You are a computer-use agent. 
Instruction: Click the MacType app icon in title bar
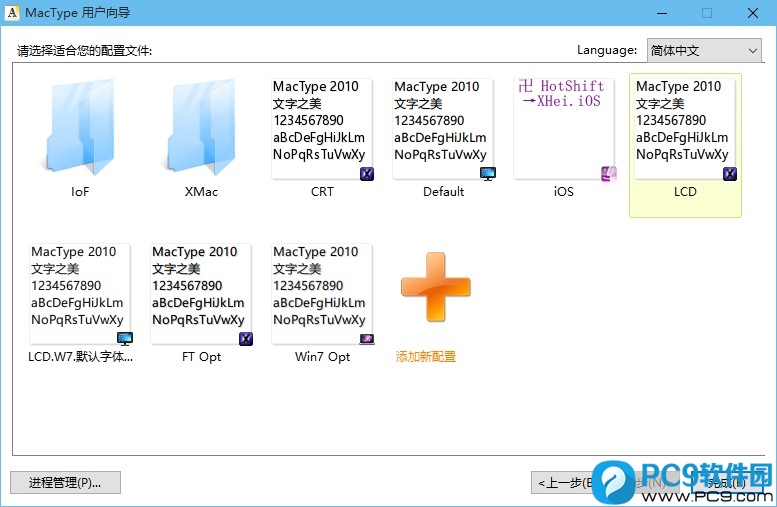pyautogui.click(x=12, y=13)
